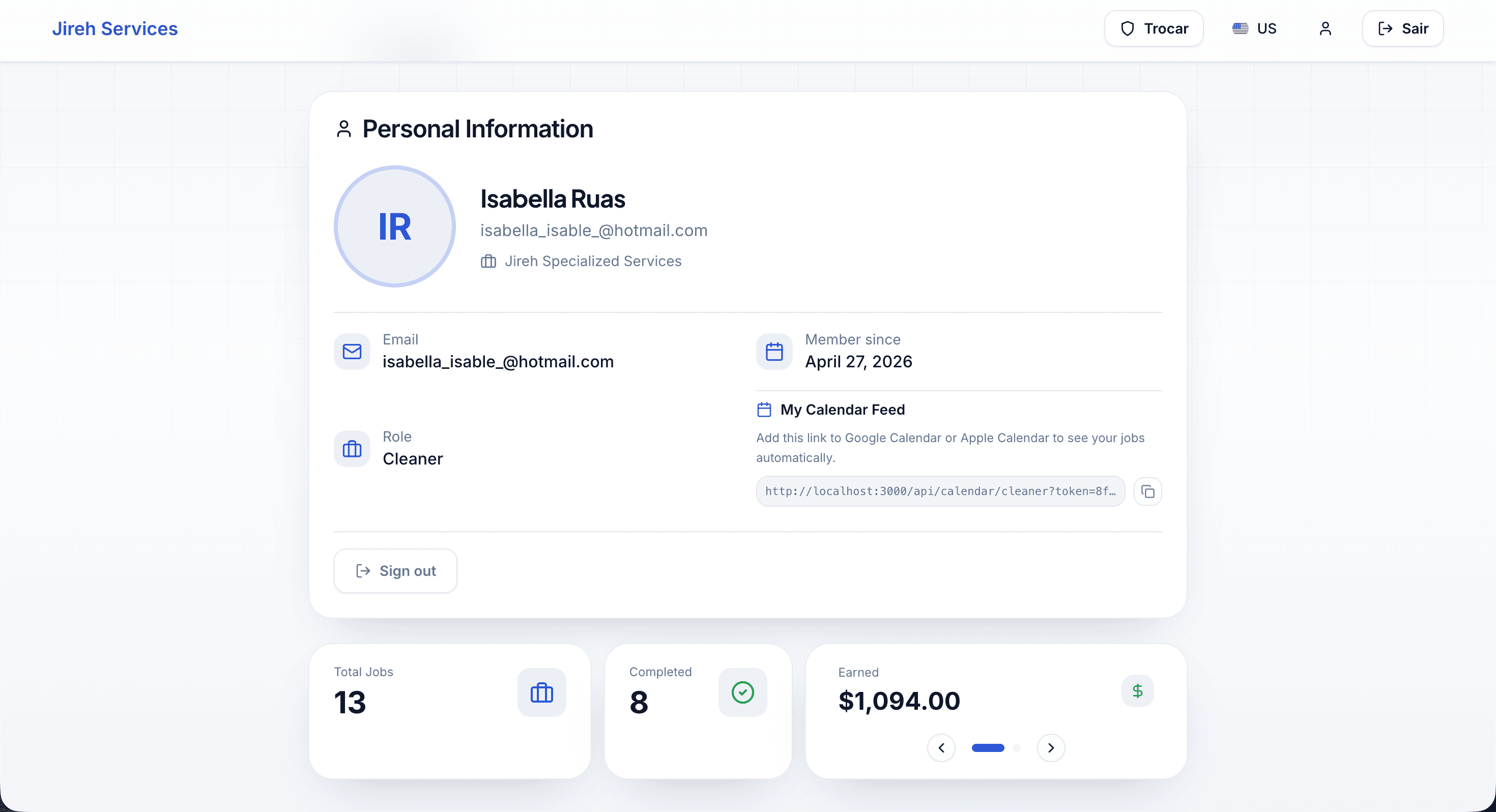1496x812 pixels.
Task: Click the IR avatar circle
Action: pyautogui.click(x=395, y=226)
